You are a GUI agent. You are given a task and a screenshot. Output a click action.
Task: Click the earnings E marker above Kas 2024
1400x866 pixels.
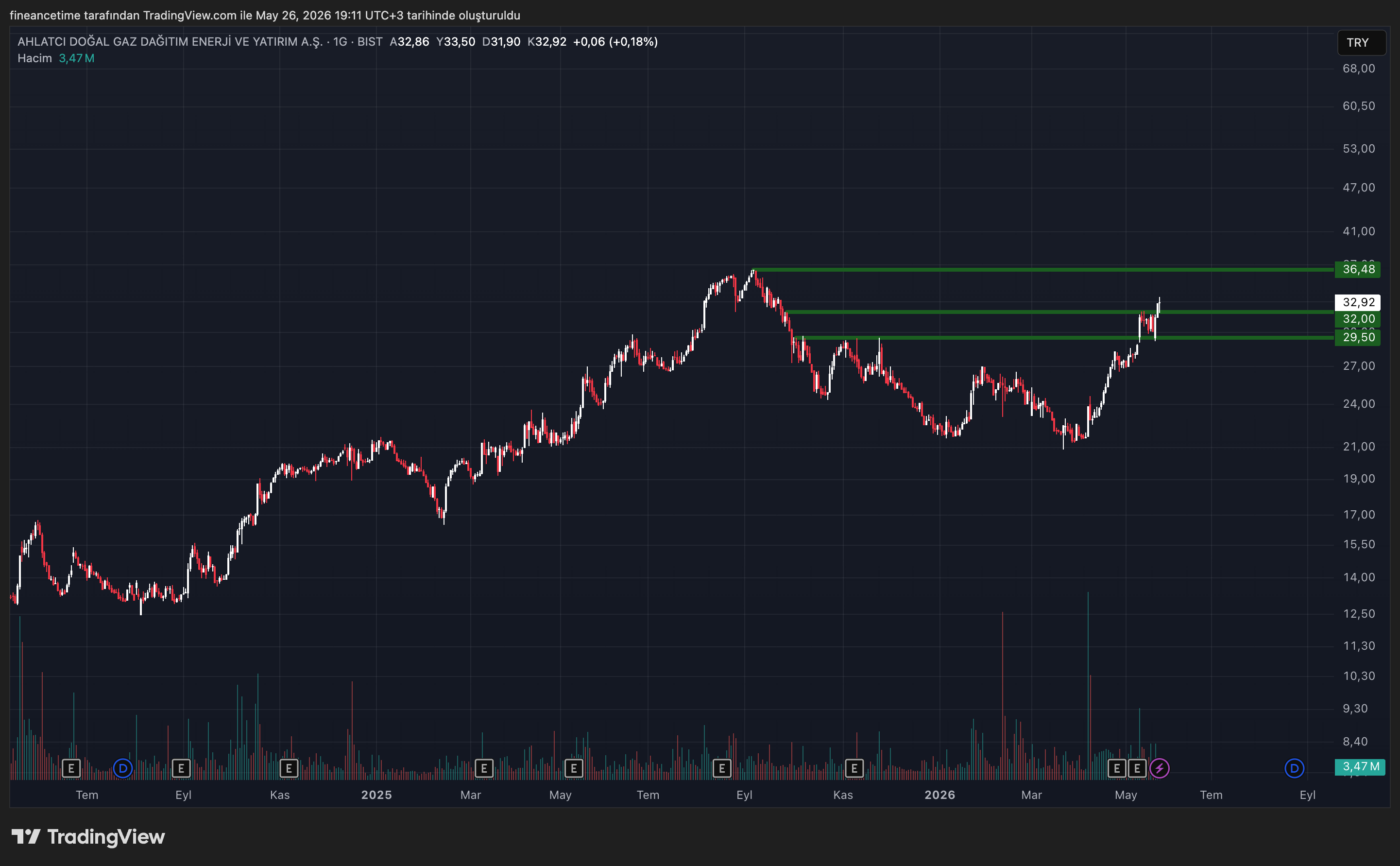pos(289,768)
